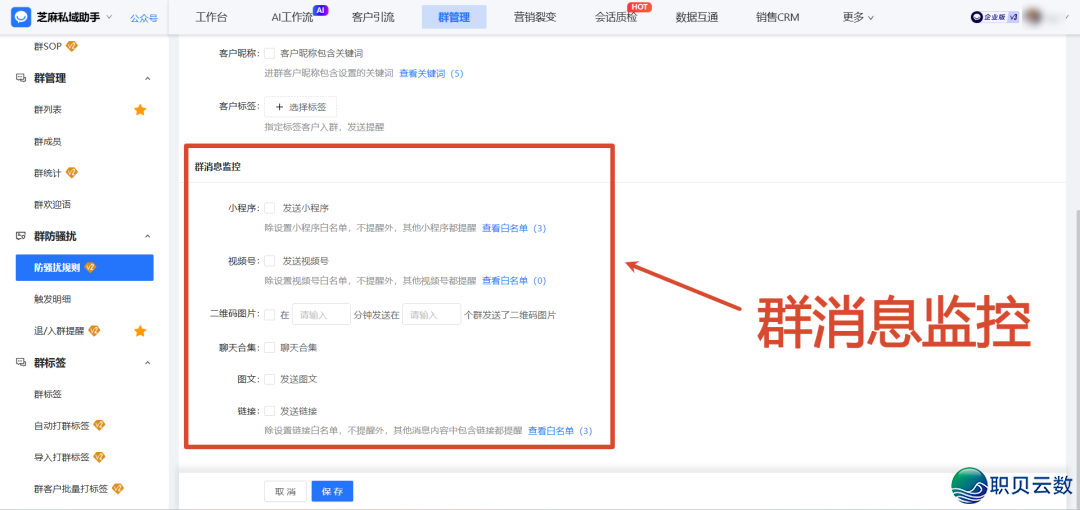Toggle the favorite star for 退/入群提醒
1080x510 pixels.
click(x=140, y=331)
